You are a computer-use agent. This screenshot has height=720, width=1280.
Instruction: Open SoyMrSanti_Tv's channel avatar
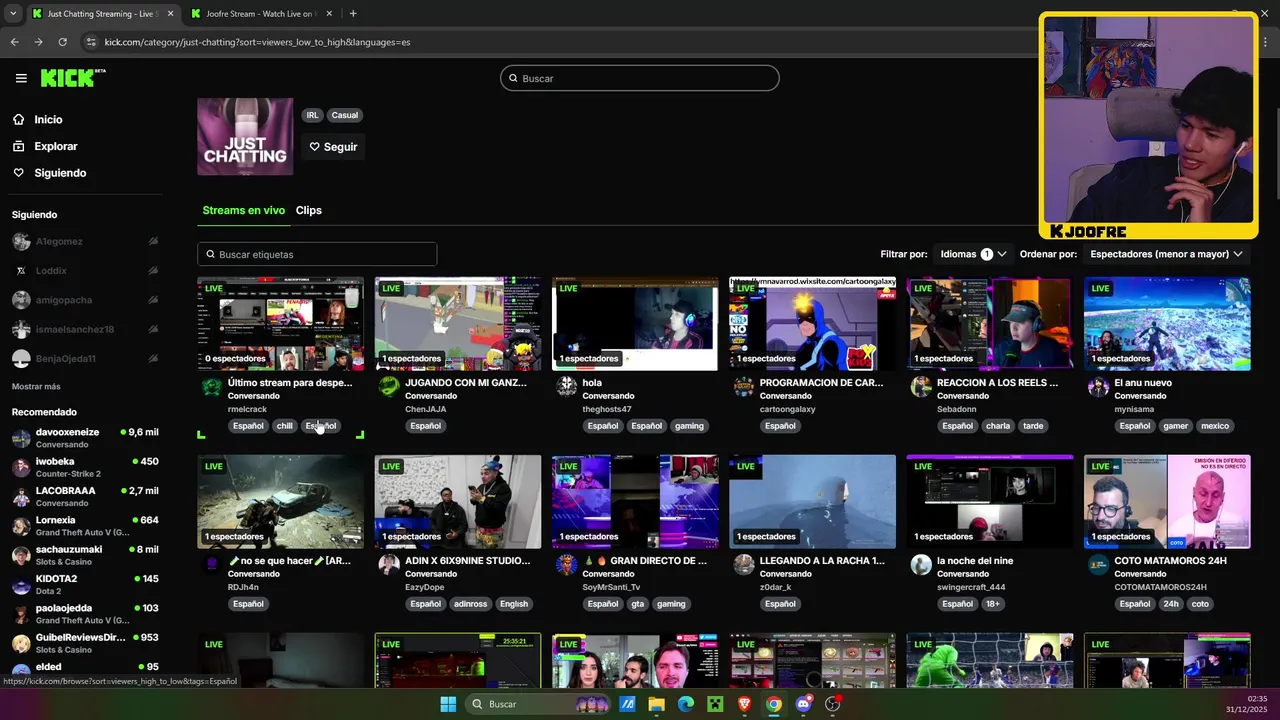click(567, 565)
